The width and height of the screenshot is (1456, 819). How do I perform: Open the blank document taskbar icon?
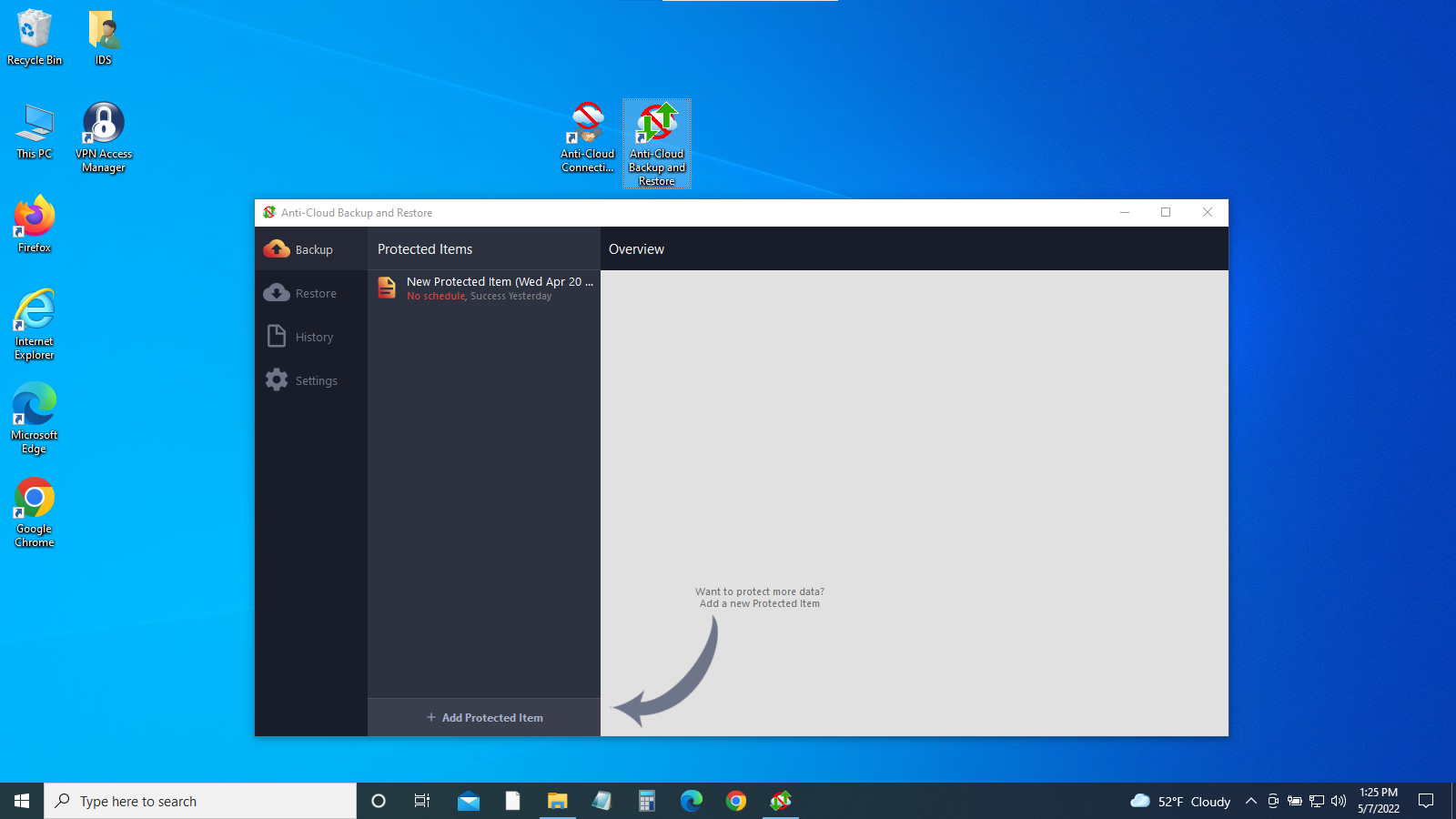512,801
